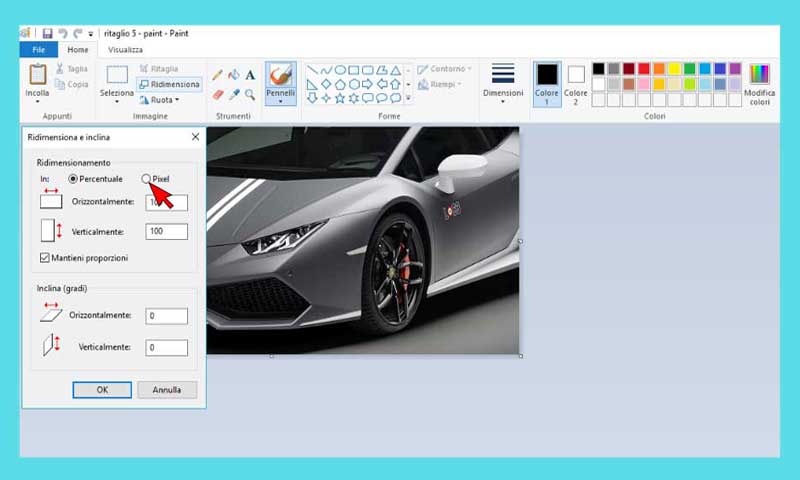Image resolution: width=800 pixels, height=480 pixels.
Task: Select the Magnifier zoom tool
Action: tap(250, 95)
